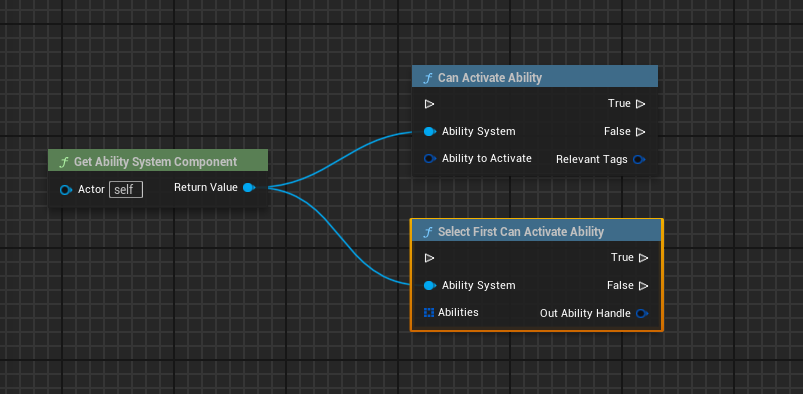Viewport: 803px width, 394px height.
Task: Click True execution pin on Select First Can Activate Ability
Action: [x=643, y=258]
